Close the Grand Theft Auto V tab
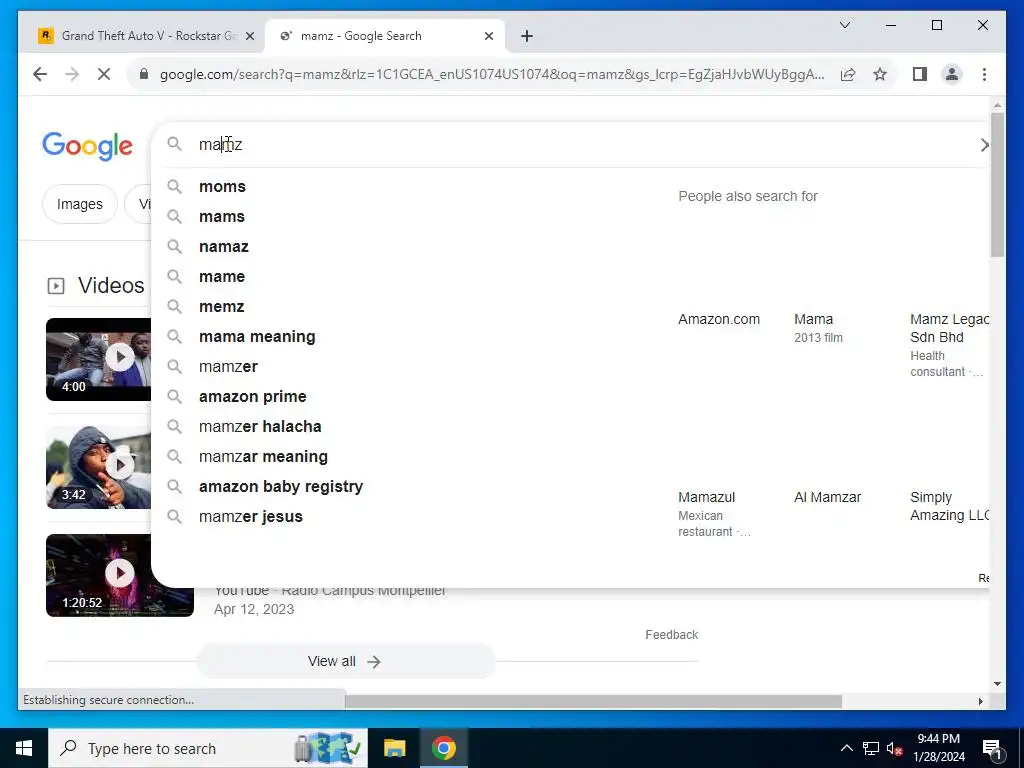The image size is (1024, 768). (x=249, y=36)
